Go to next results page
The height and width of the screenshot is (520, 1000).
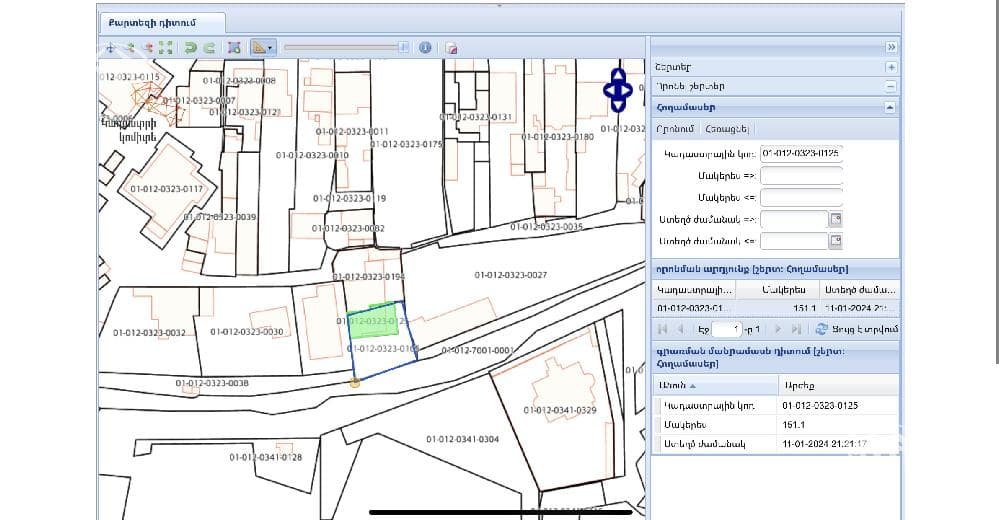pos(777,329)
